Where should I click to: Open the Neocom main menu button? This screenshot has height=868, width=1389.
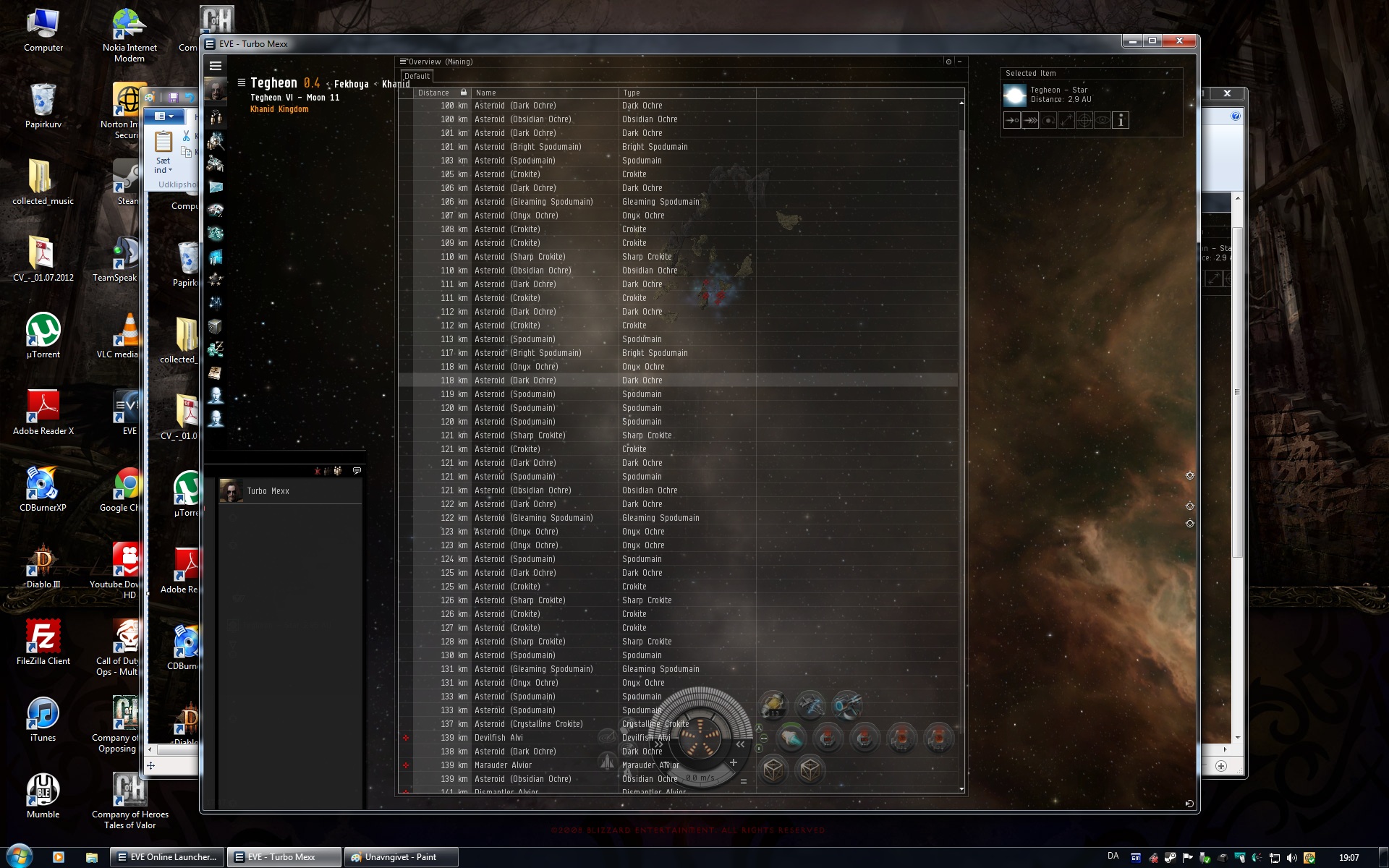click(216, 66)
